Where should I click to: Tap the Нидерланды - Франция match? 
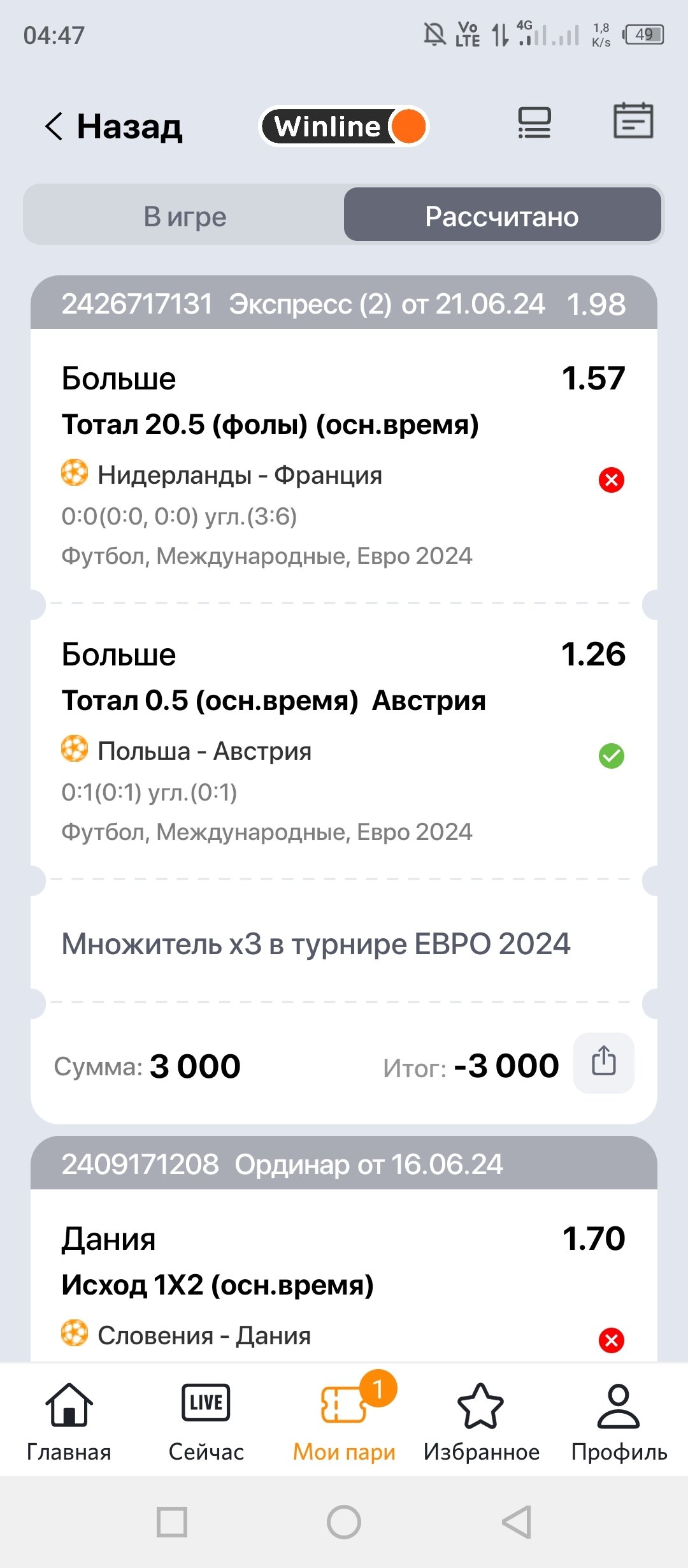tap(240, 475)
